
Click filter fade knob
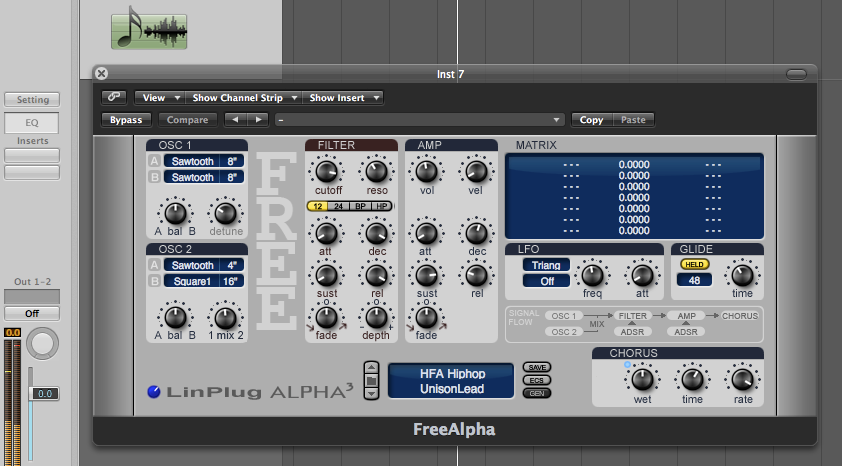point(326,317)
